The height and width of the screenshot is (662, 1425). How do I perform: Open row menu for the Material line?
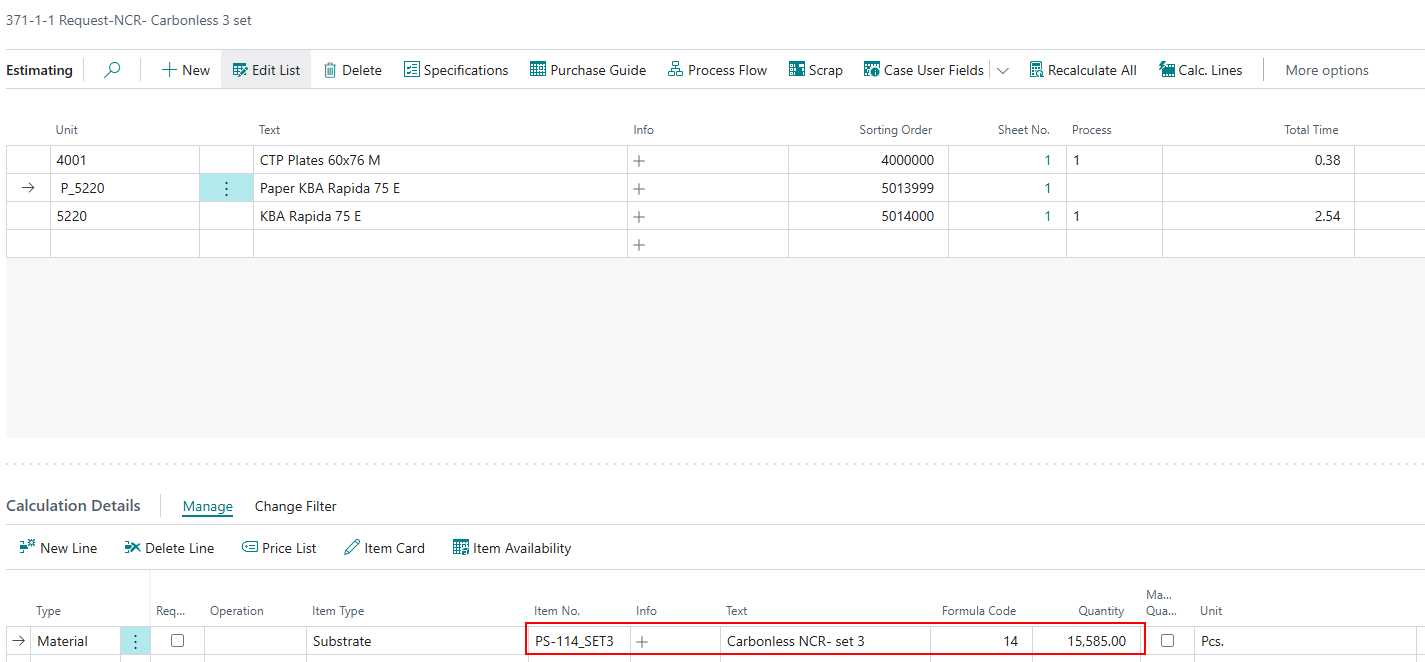[x=135, y=641]
